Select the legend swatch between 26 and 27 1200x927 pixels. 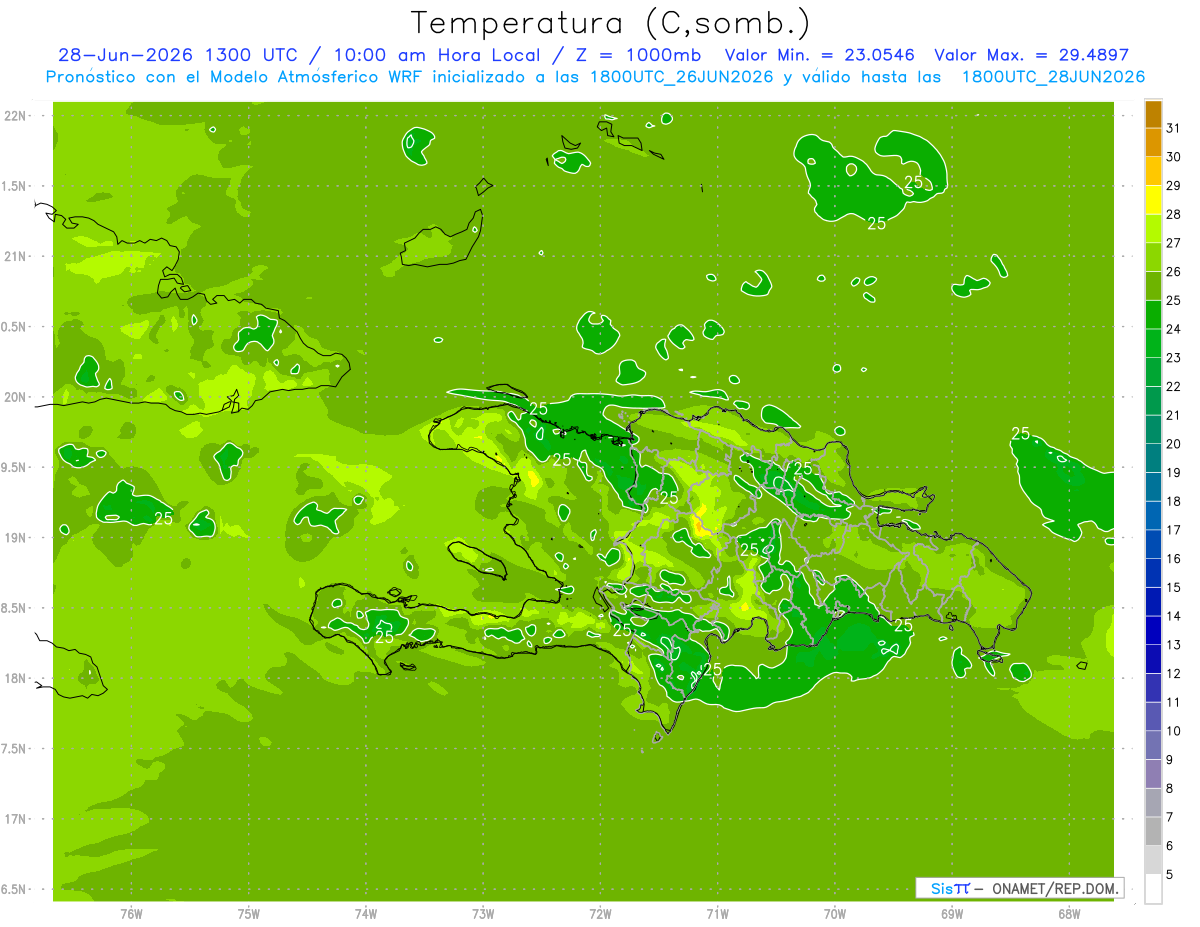pyautogui.click(x=1153, y=257)
